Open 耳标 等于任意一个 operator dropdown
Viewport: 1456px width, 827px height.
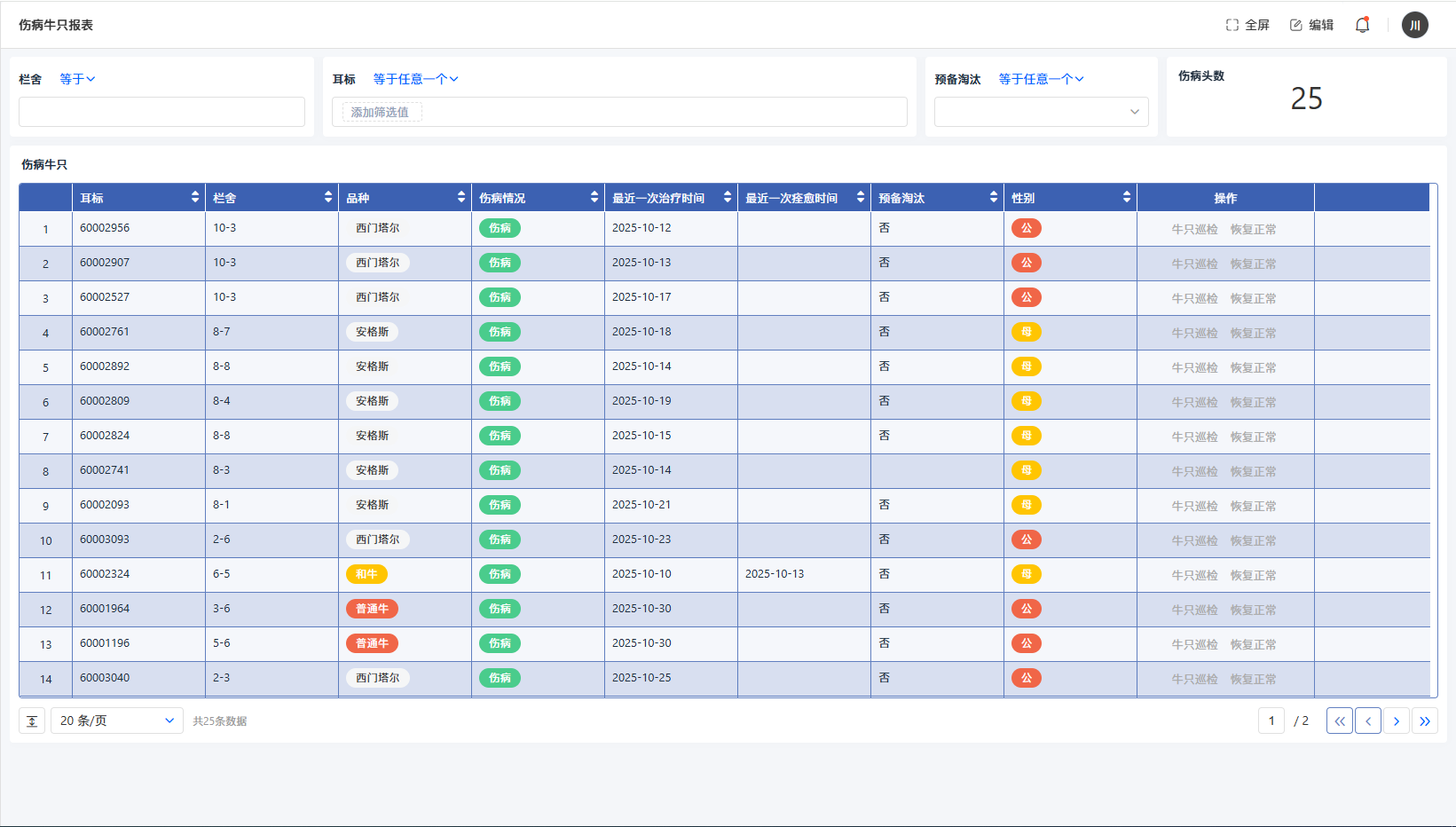[x=415, y=79]
